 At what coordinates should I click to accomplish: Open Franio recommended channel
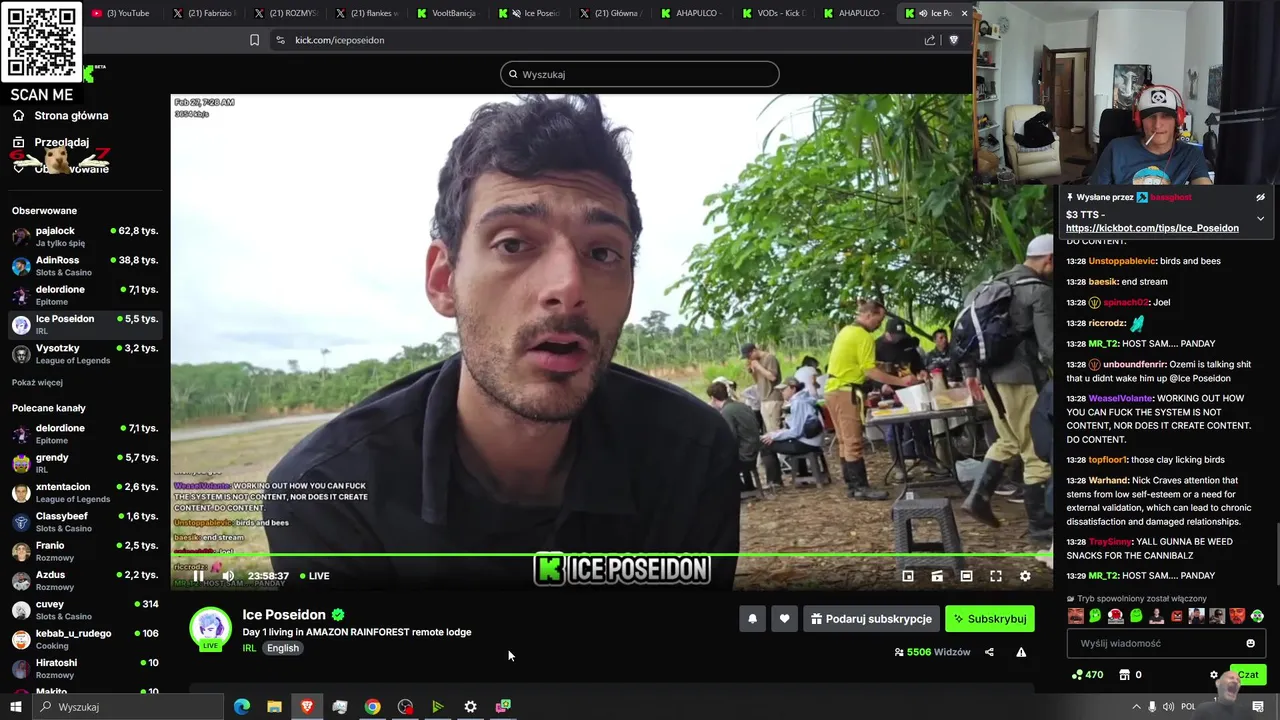tap(85, 551)
